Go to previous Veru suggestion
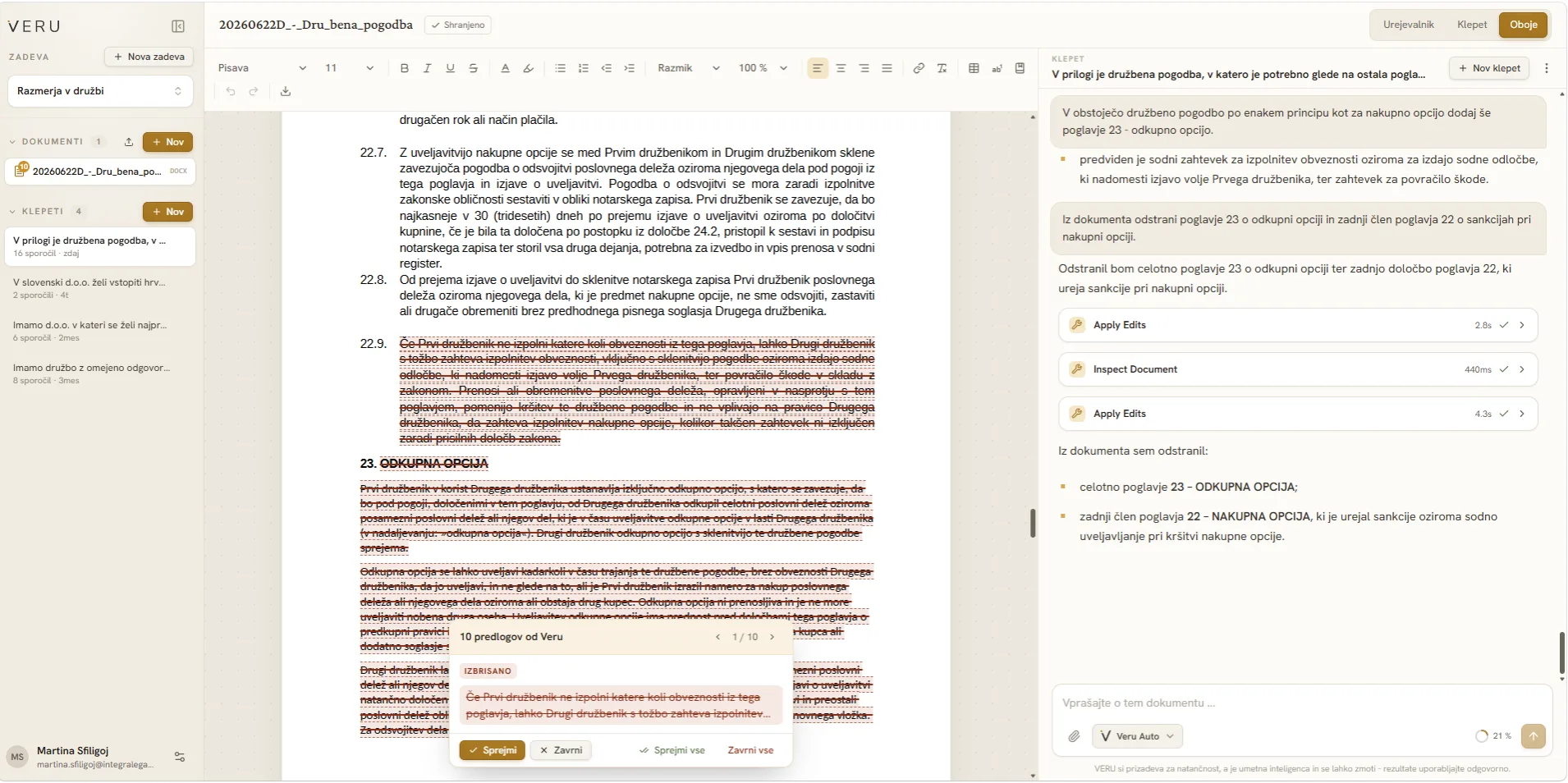 718,637
